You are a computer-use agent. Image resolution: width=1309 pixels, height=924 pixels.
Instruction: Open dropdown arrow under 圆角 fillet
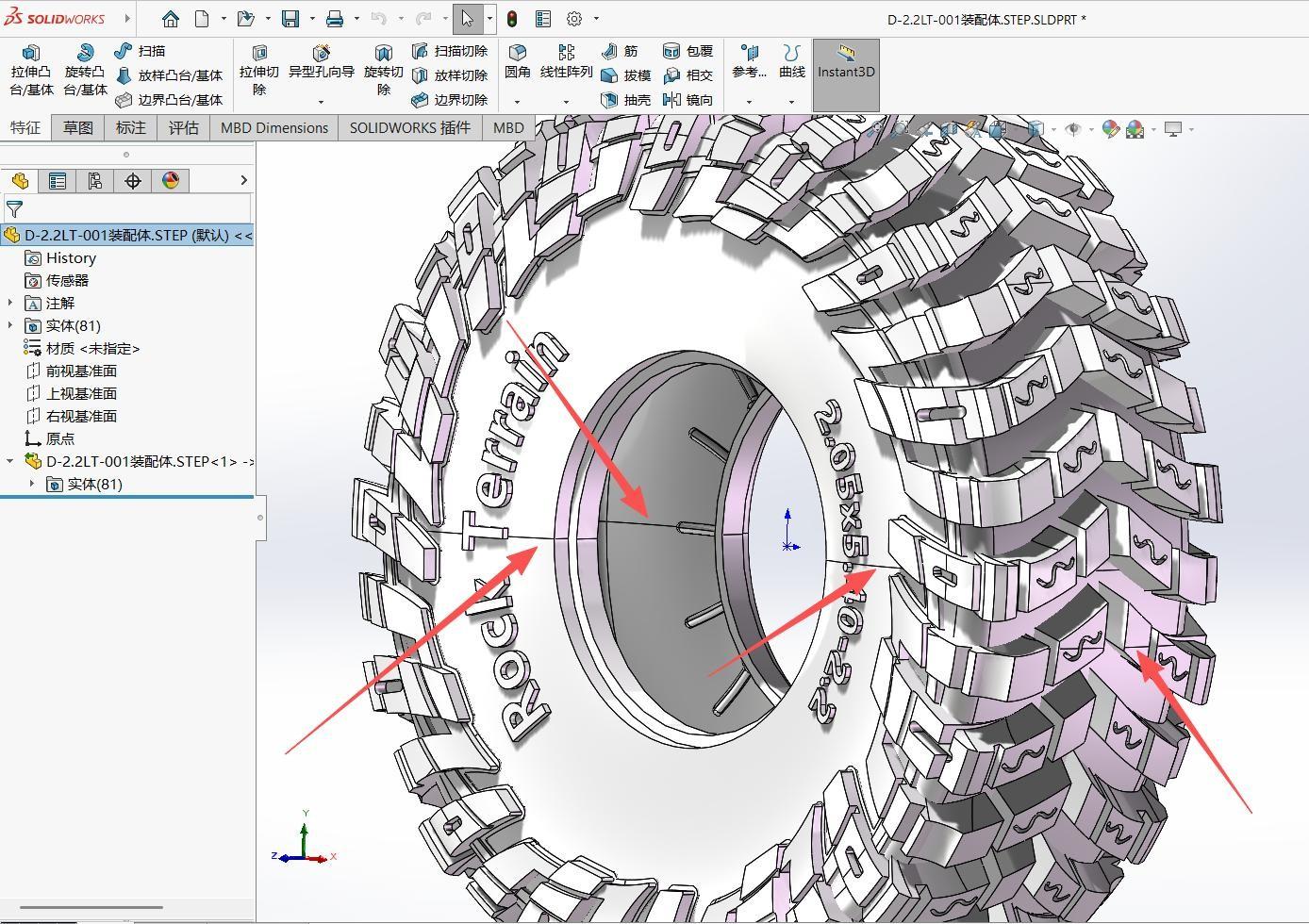point(517,102)
